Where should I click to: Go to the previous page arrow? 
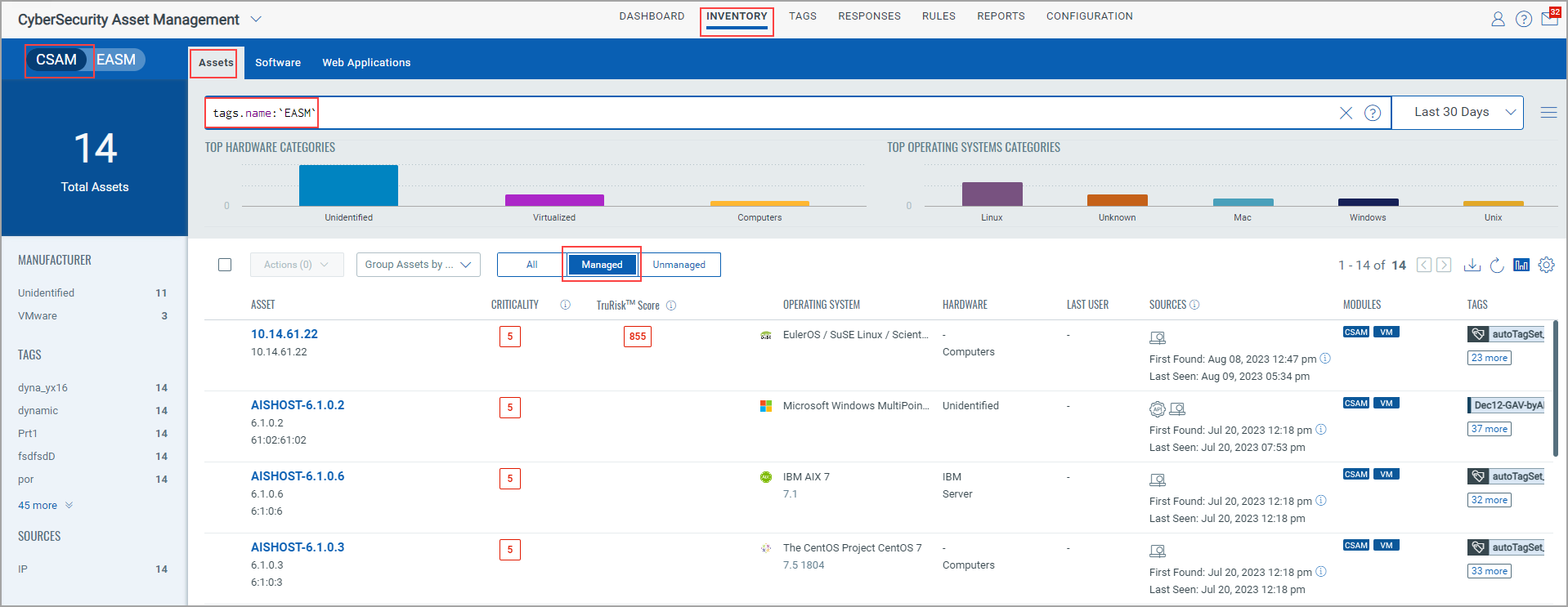point(1424,265)
